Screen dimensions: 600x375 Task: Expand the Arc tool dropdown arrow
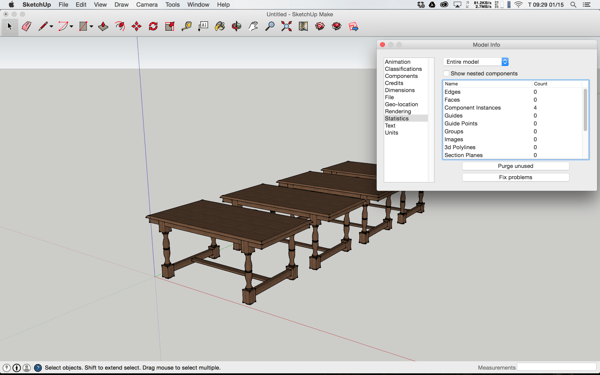[71, 27]
